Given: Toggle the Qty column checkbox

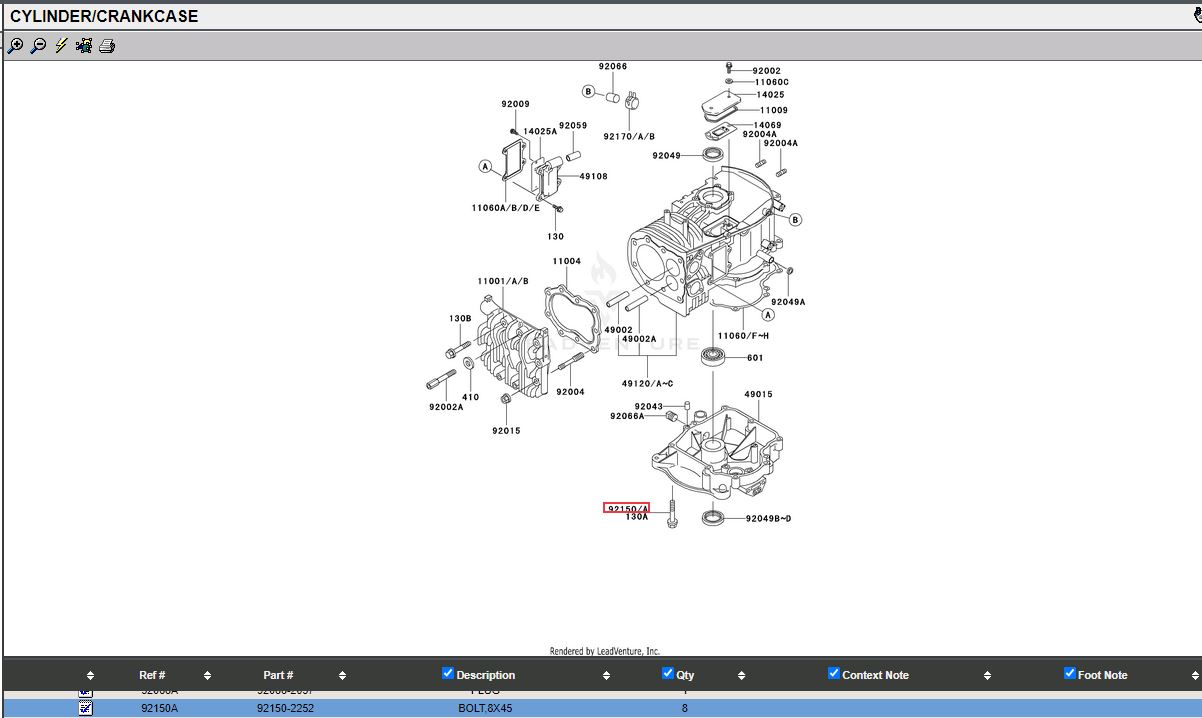Looking at the screenshot, I should [668, 673].
